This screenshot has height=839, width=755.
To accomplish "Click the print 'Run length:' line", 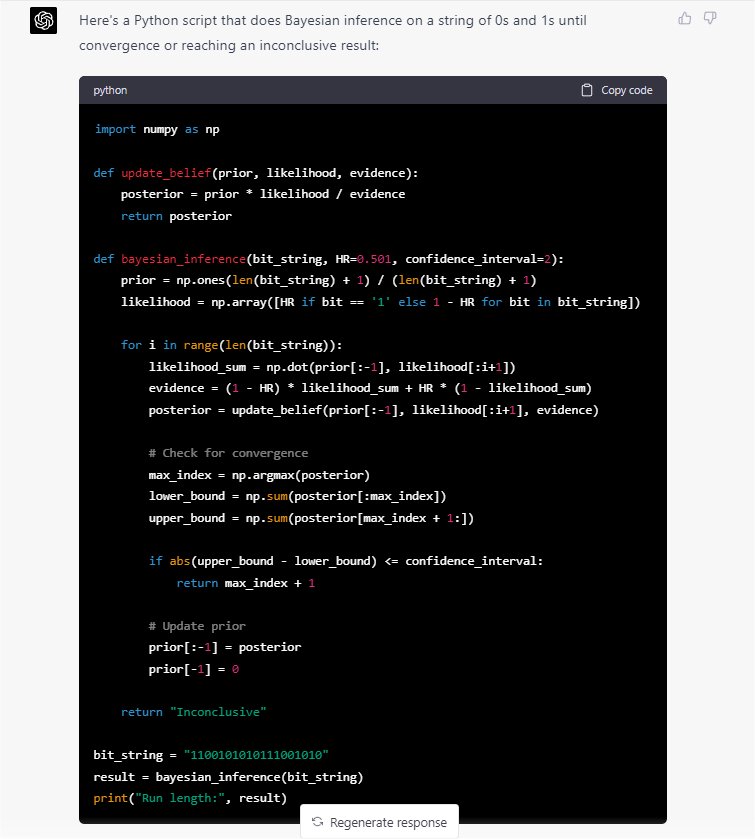I will (x=190, y=798).
